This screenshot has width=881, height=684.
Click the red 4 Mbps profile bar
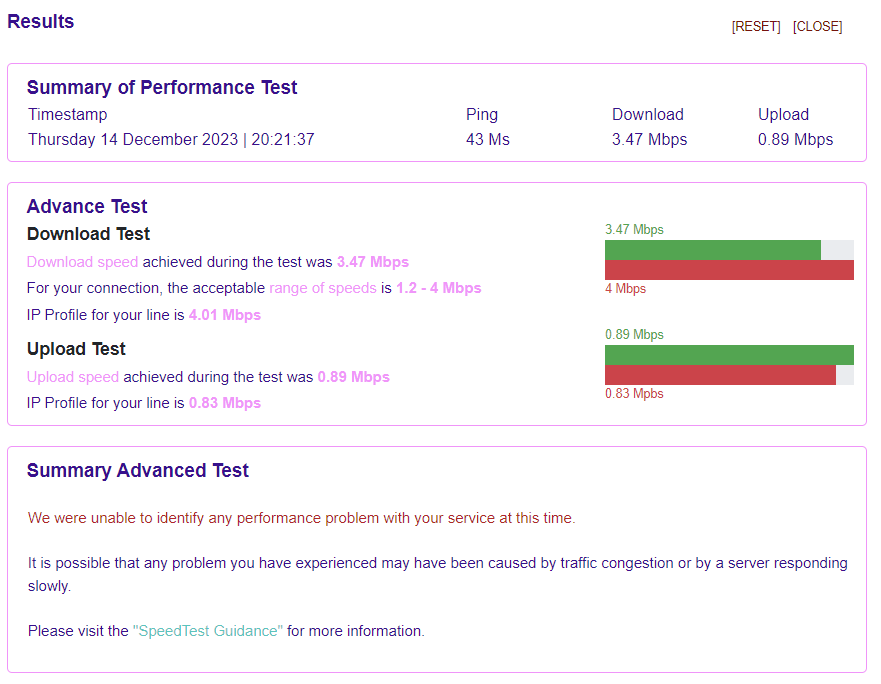point(729,270)
